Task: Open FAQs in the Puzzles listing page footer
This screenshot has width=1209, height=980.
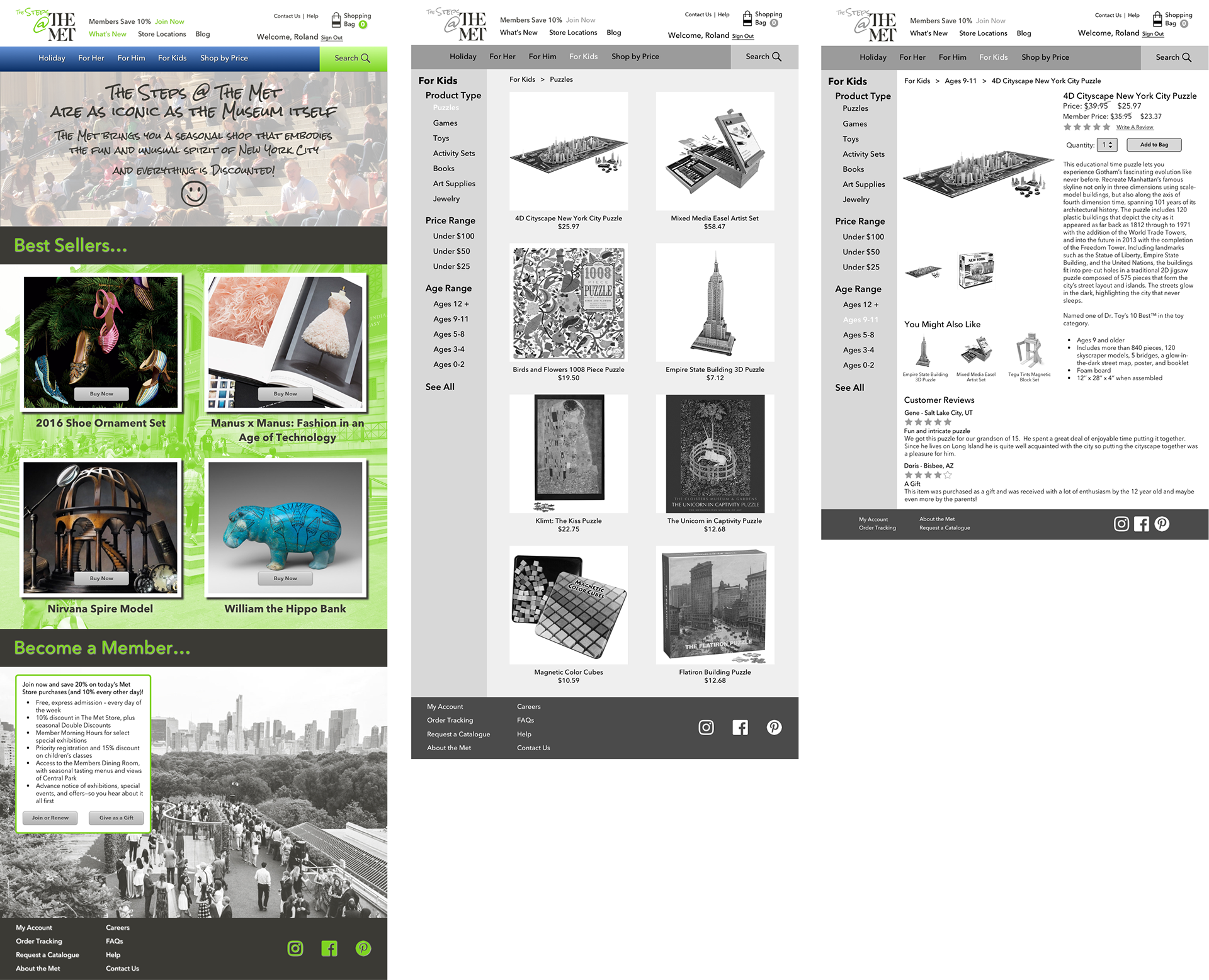Action: (525, 720)
